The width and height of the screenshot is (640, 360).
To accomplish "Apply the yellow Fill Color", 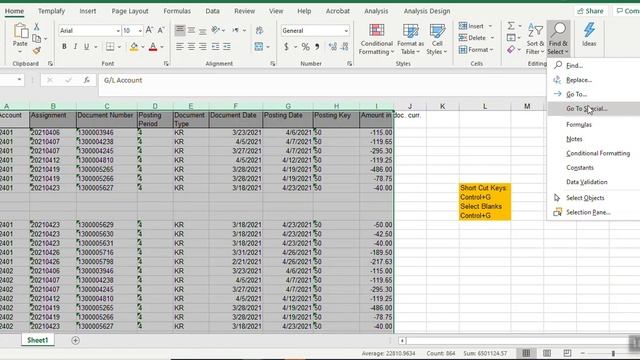I will click(134, 47).
